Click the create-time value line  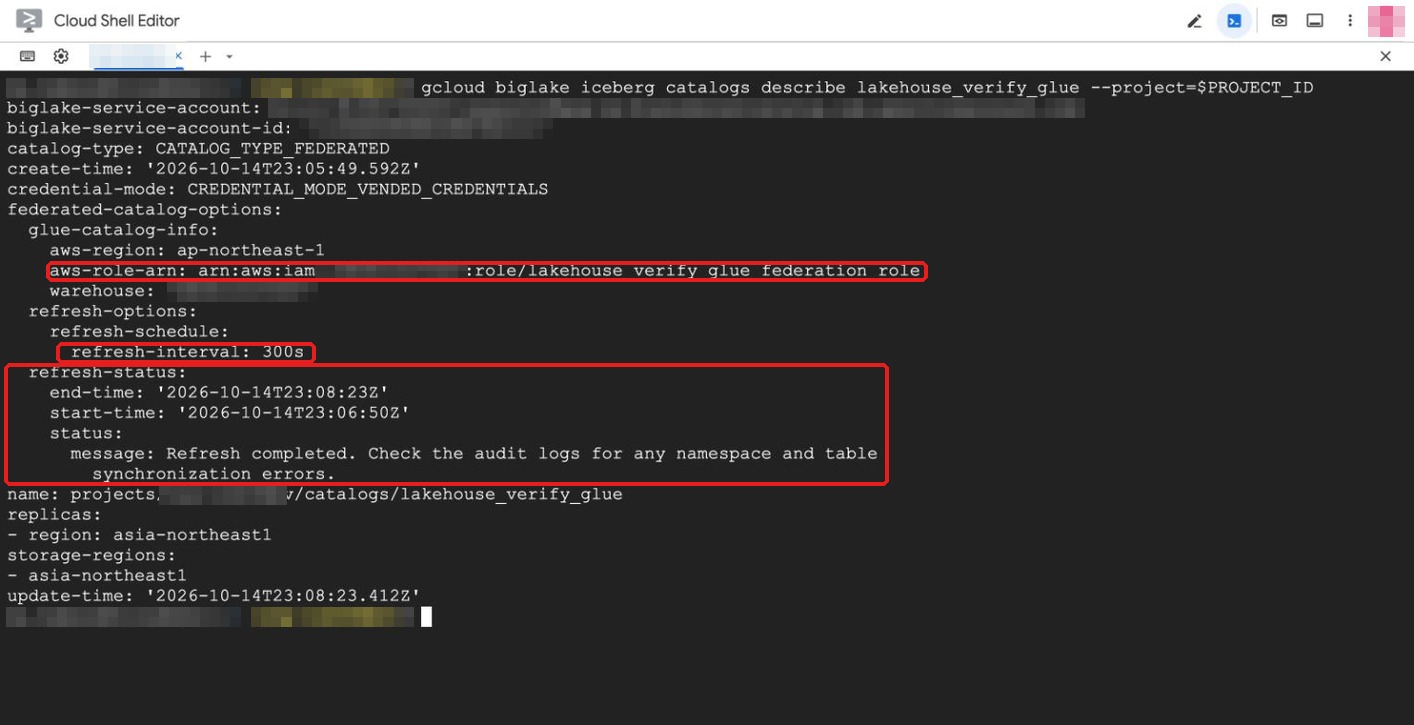214,169
